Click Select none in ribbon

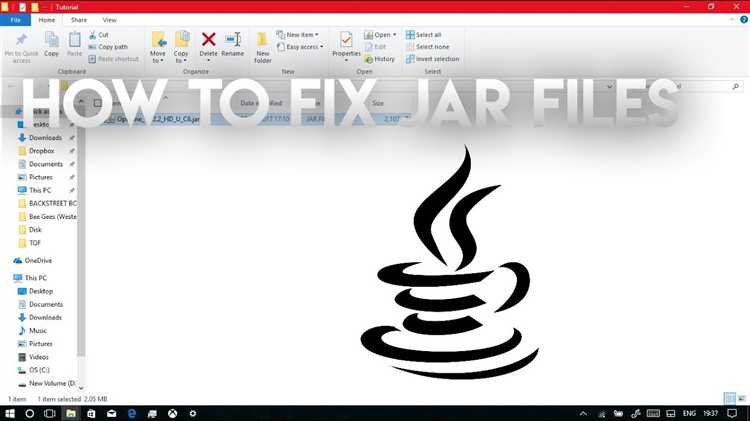[428, 47]
